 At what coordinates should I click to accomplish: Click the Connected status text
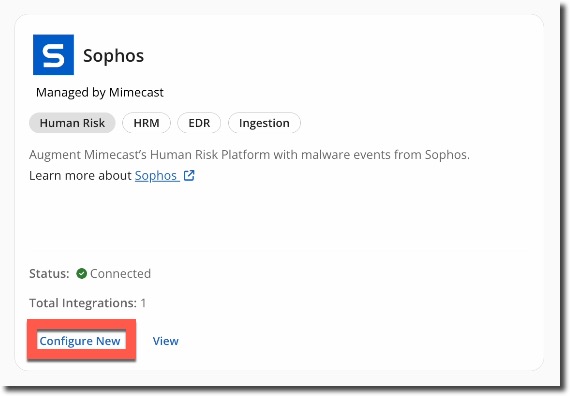point(120,273)
